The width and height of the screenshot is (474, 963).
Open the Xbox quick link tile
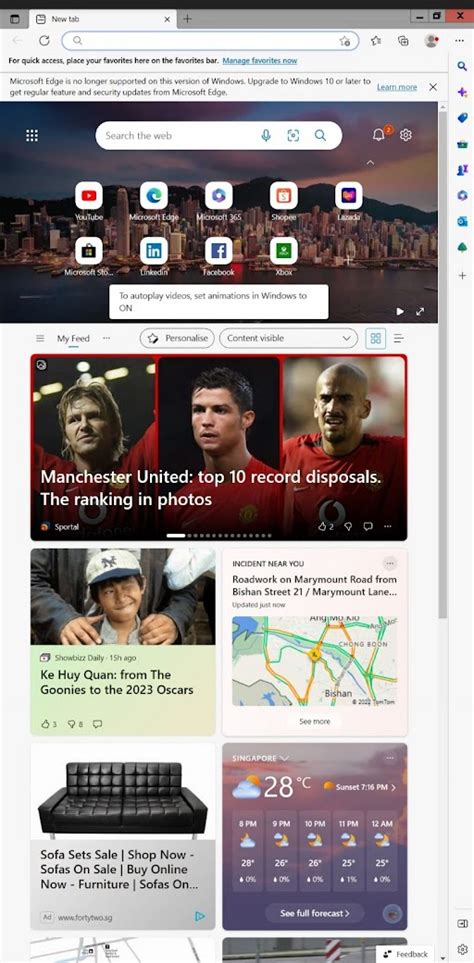[x=284, y=251]
